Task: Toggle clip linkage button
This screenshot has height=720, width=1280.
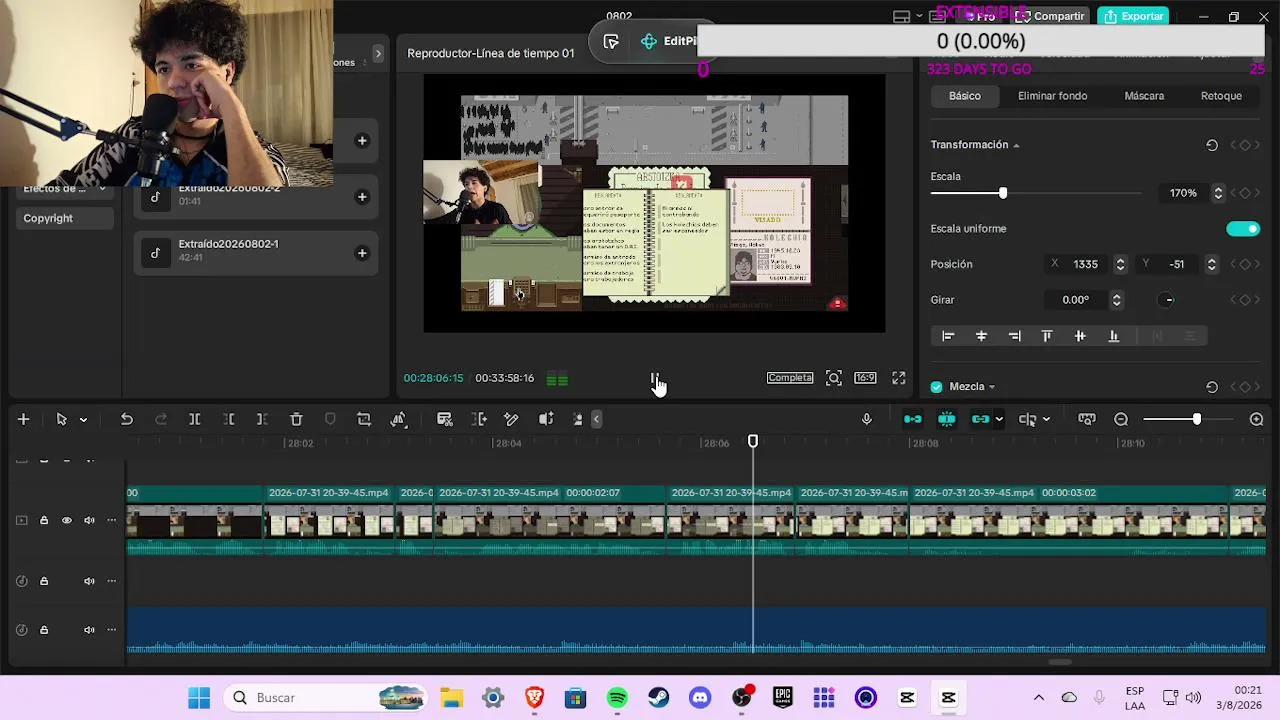Action: click(x=980, y=419)
